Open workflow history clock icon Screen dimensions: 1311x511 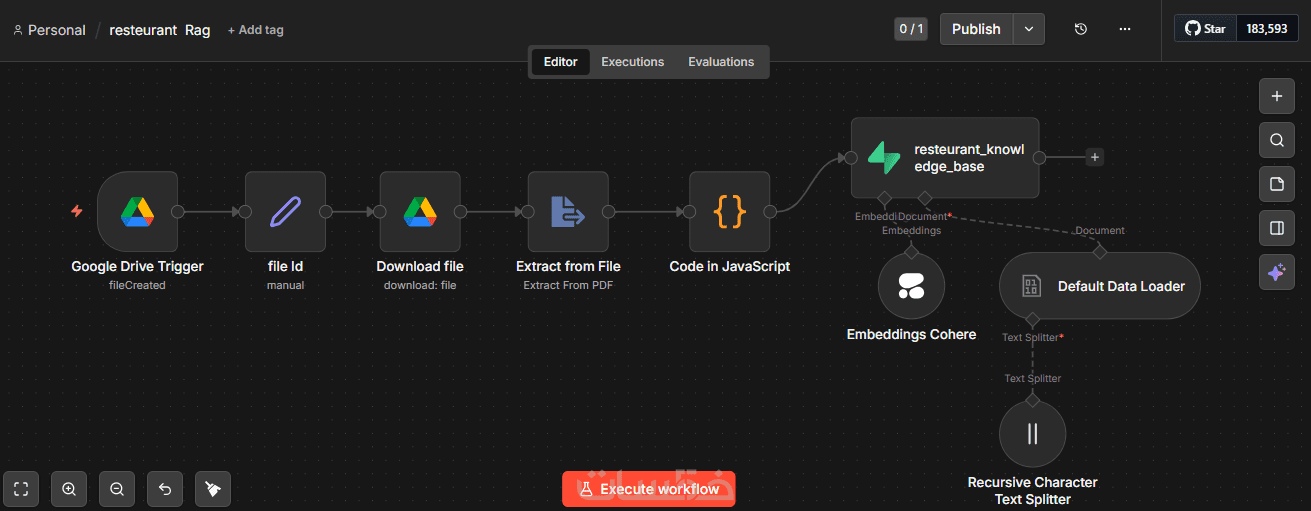[x=1080, y=29]
